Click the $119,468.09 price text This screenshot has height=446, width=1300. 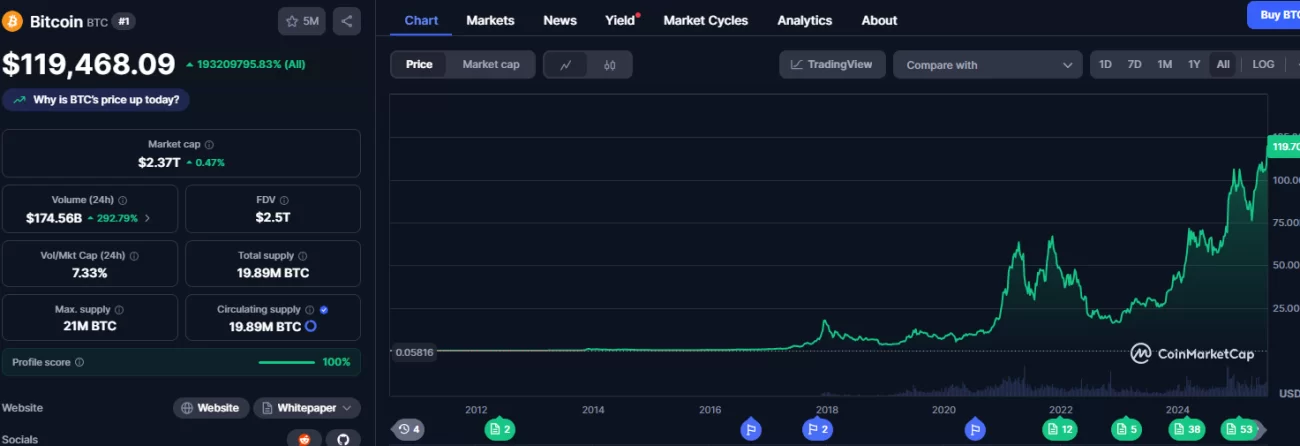(89, 64)
